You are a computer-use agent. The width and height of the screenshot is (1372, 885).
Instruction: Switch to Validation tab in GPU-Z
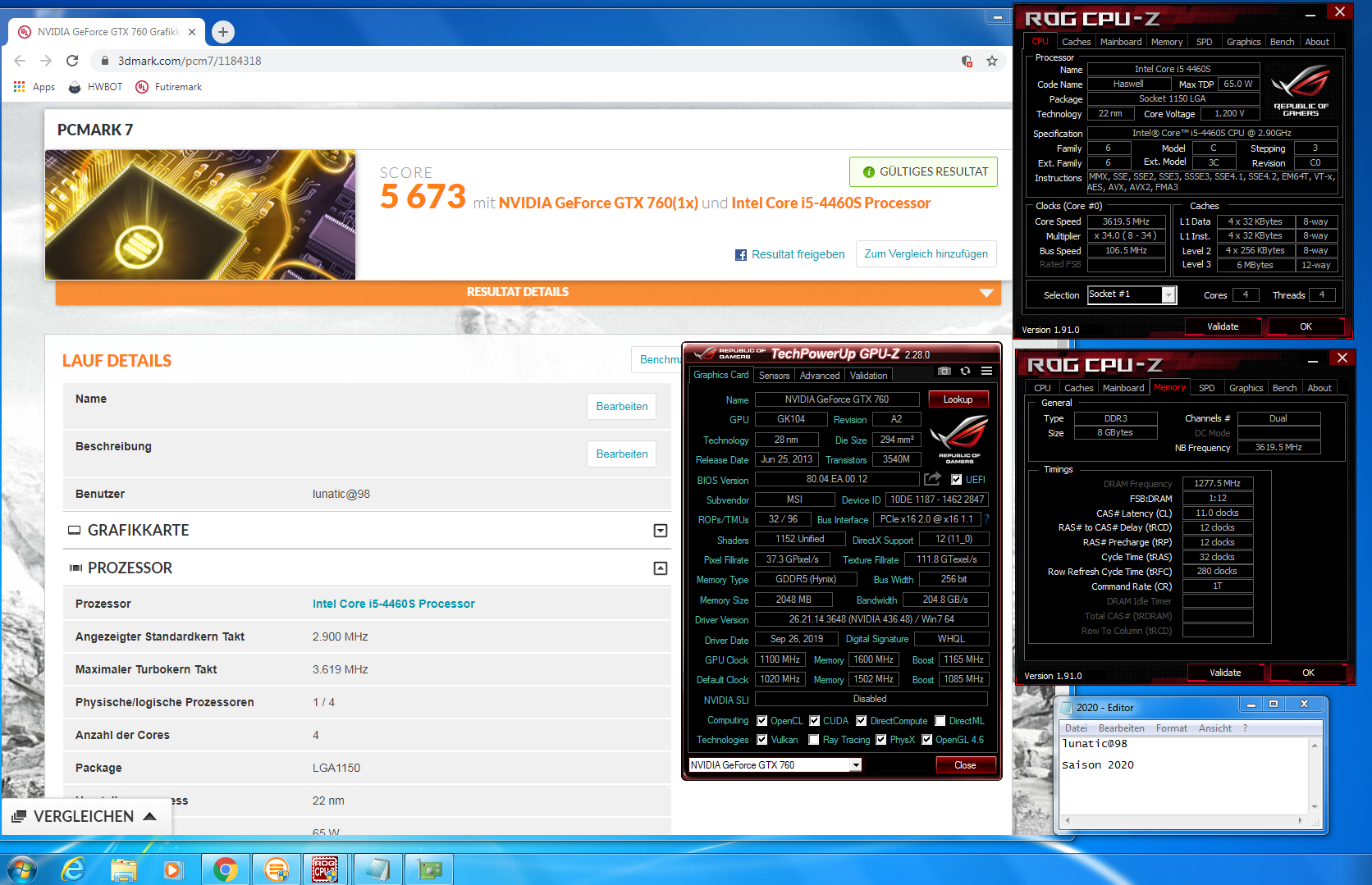click(x=868, y=376)
